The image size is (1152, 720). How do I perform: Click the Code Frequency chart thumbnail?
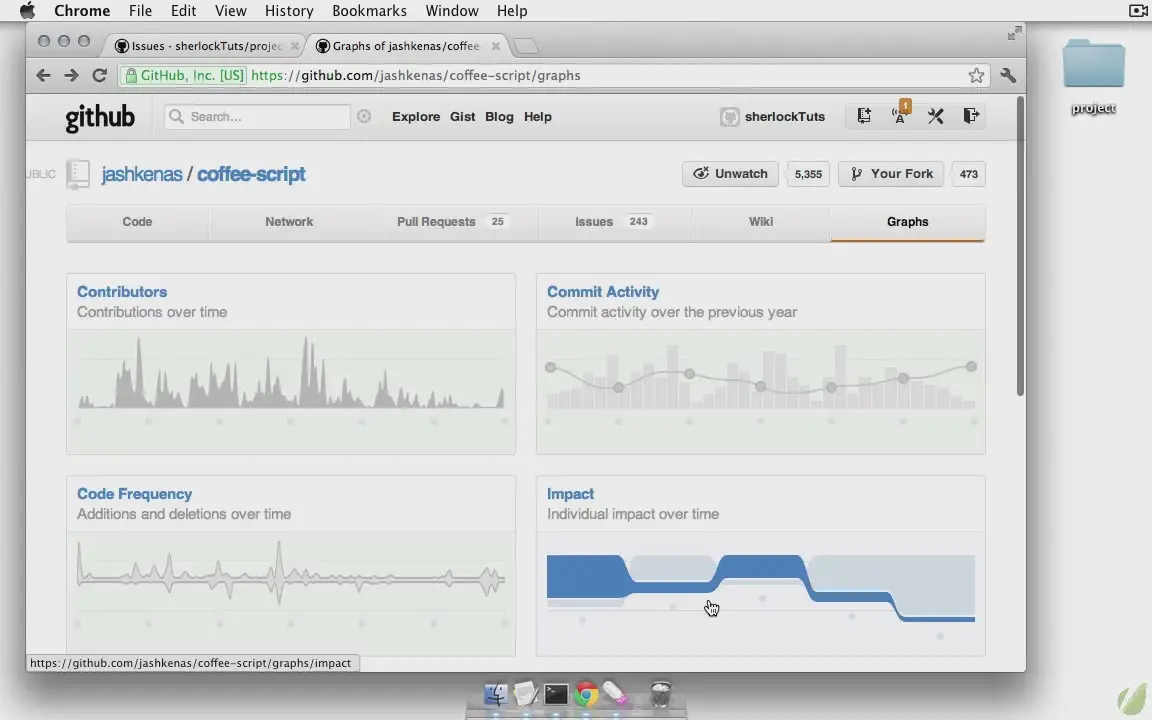[291, 592]
